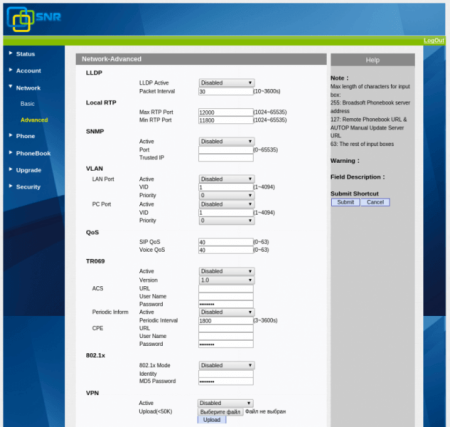Open the 802.1x Mode dropdown
The height and width of the screenshot is (427, 450).
pos(227,365)
